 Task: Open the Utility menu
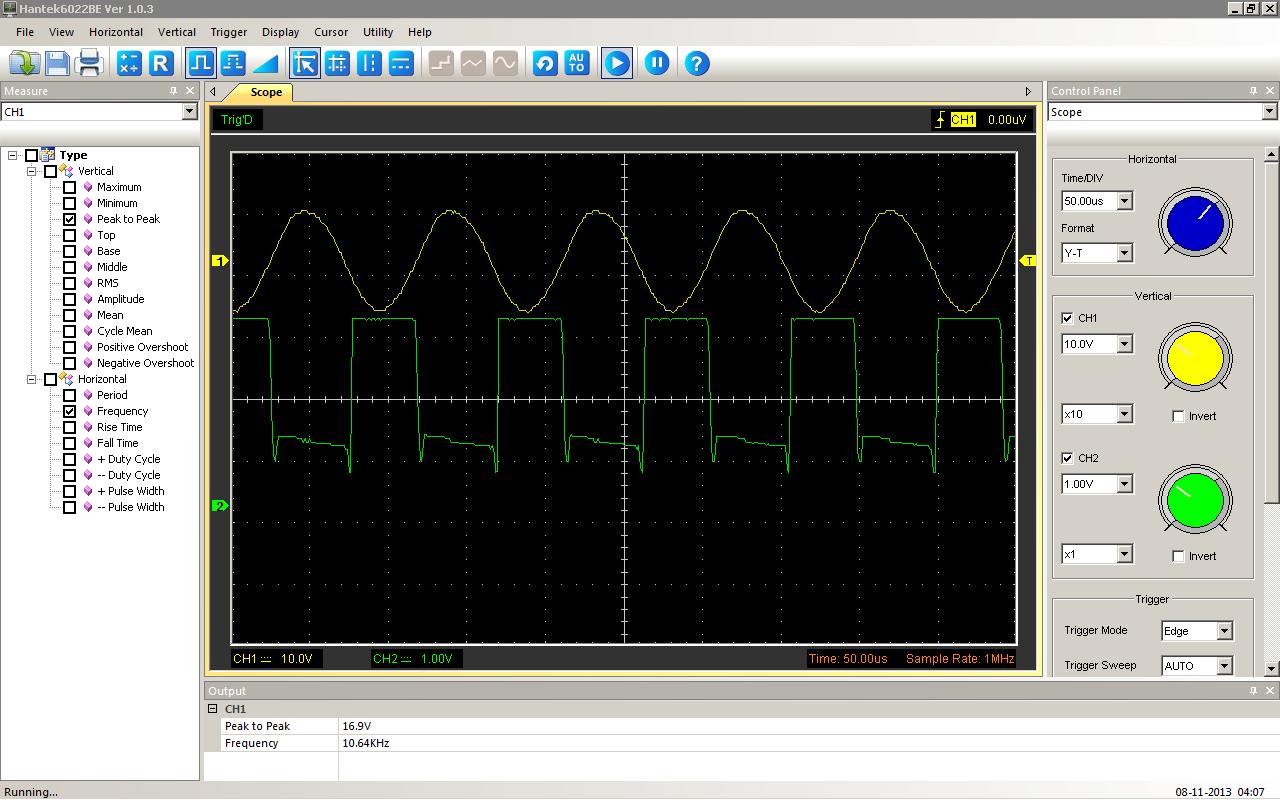[x=378, y=32]
